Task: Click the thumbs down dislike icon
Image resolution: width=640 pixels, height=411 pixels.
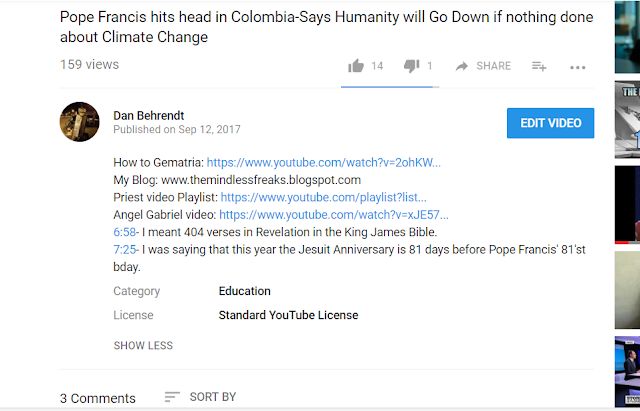Action: click(411, 66)
